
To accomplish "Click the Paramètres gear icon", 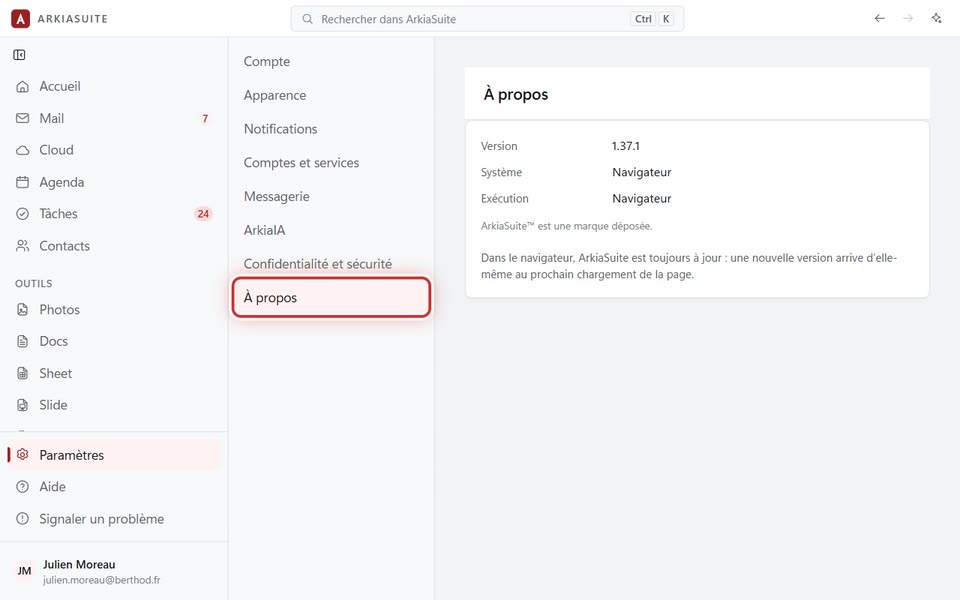I will pos(23,455).
